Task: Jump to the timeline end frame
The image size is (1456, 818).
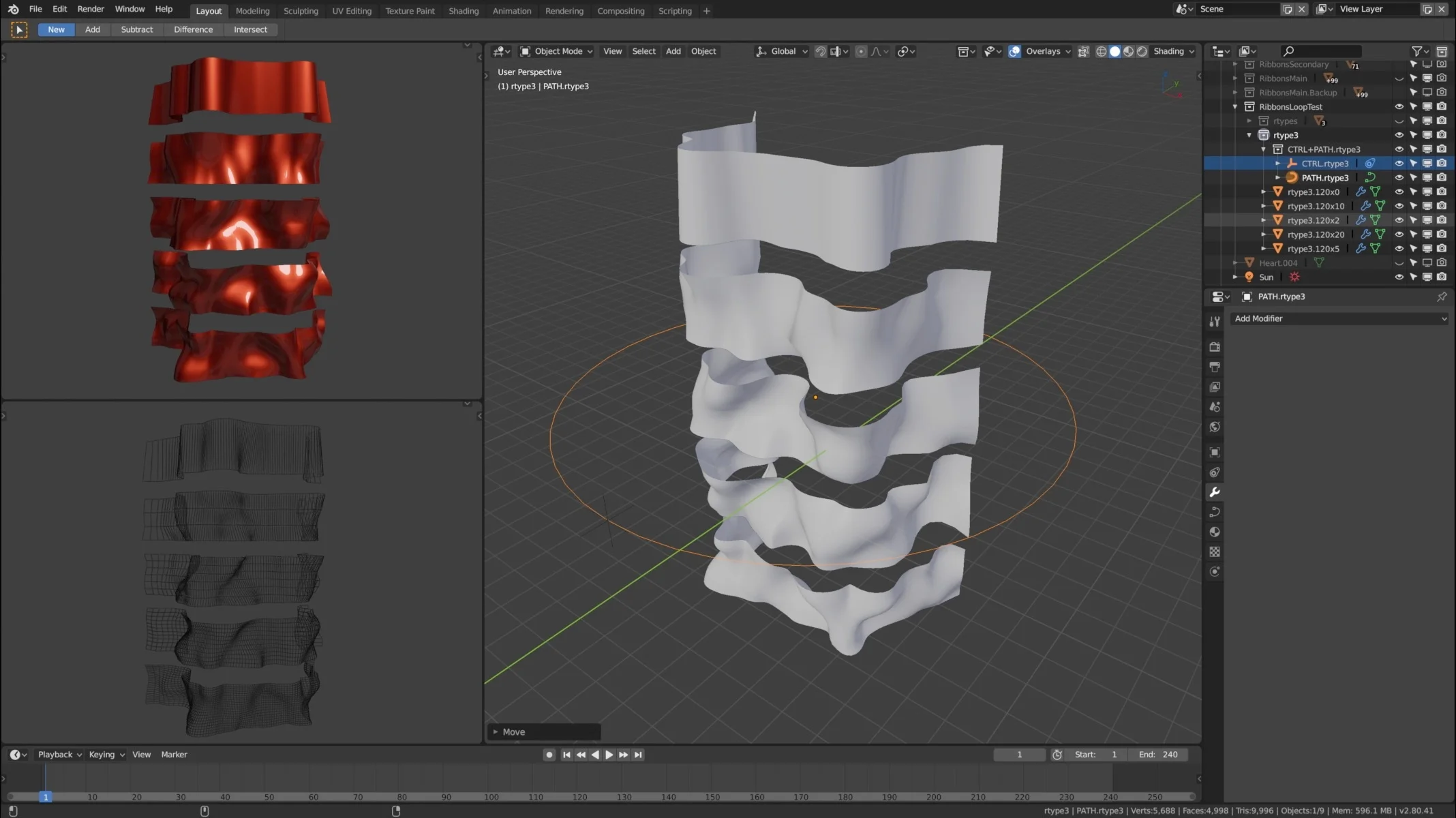Action: pos(638,755)
